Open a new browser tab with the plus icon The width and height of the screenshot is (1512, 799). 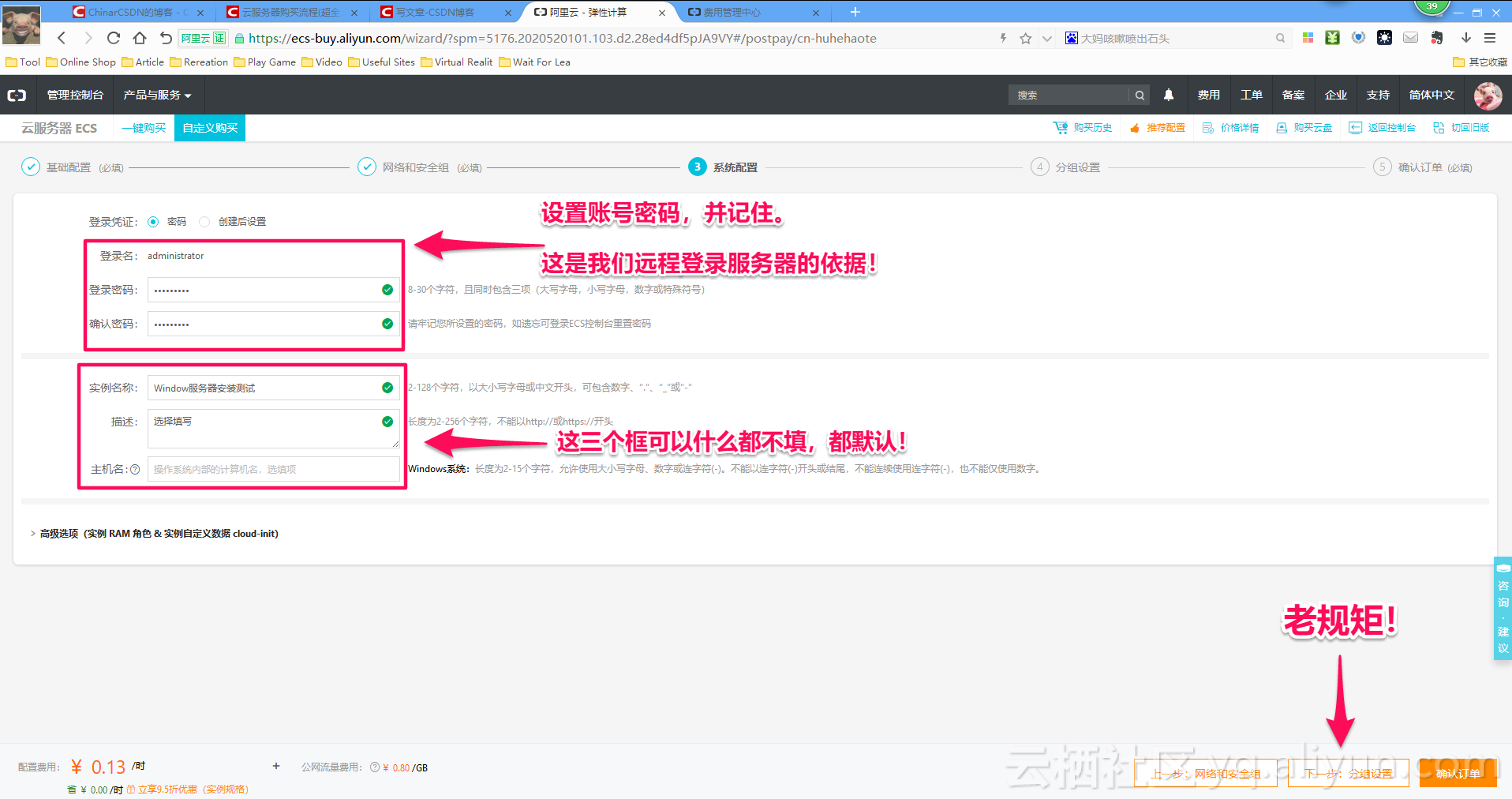[x=855, y=12]
